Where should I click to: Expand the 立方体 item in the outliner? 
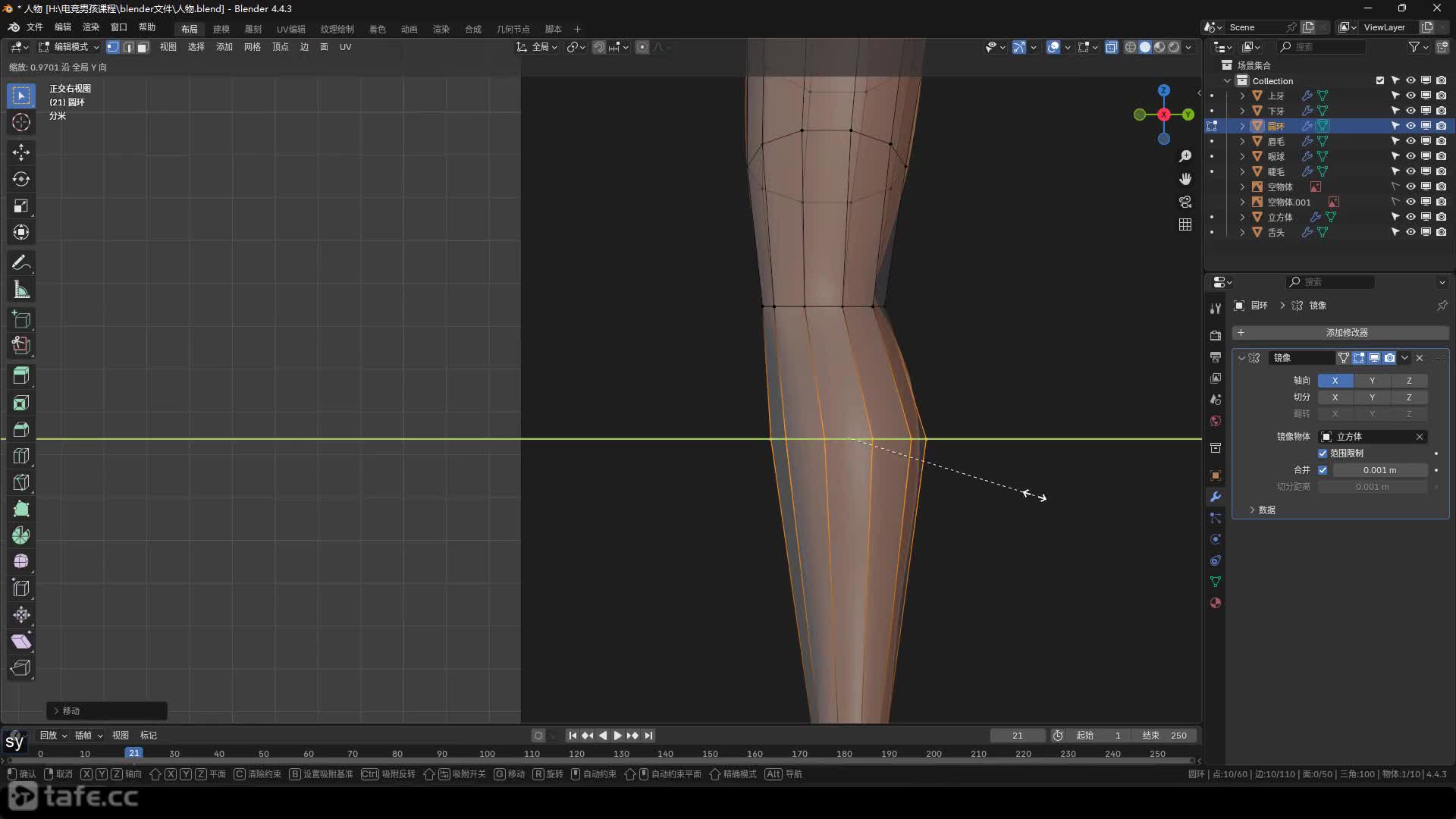(1242, 217)
